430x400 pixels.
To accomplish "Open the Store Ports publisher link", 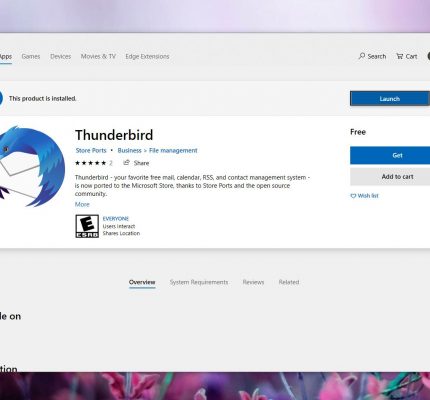I will pyautogui.click(x=91, y=150).
